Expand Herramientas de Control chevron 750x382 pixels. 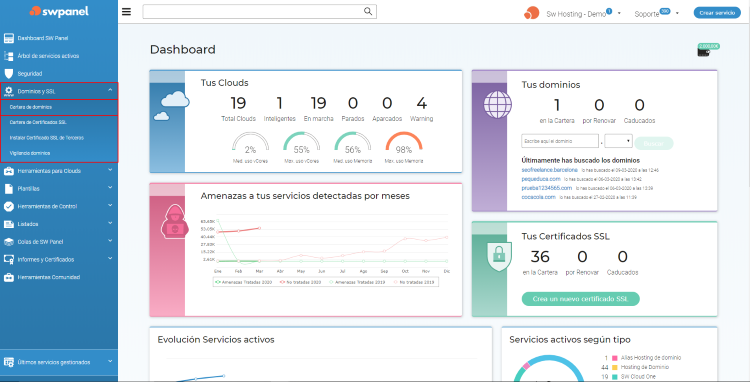(x=110, y=205)
